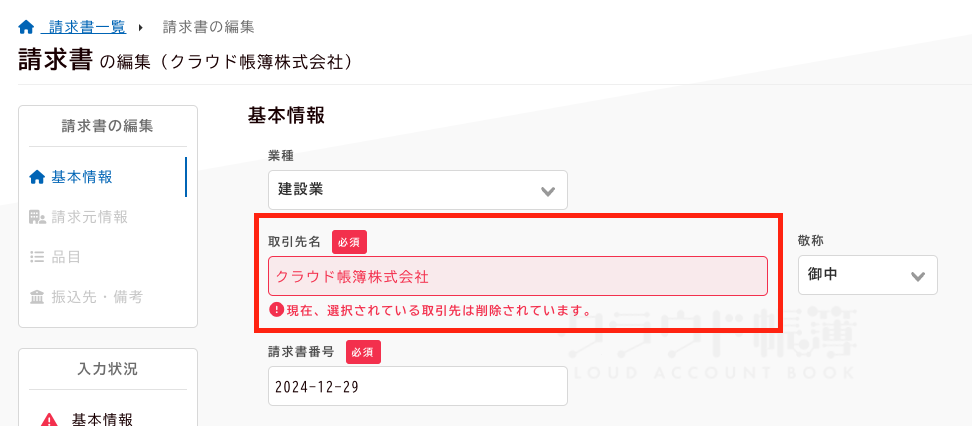Click the bank icon beside 振込先・備考
Image resolution: width=972 pixels, height=426 pixels.
[x=37, y=297]
